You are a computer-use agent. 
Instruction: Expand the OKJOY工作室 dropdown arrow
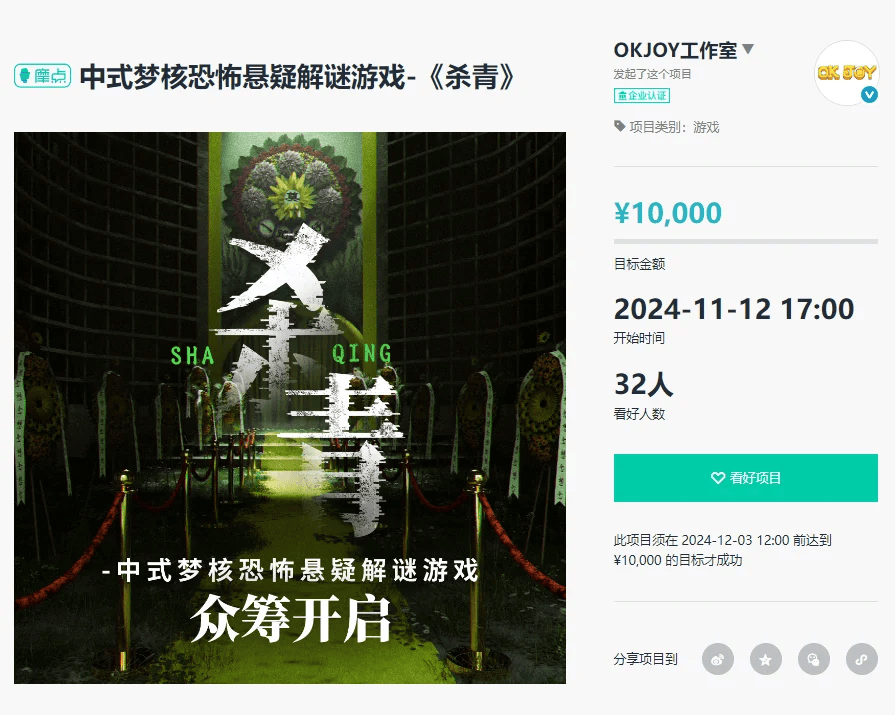click(748, 49)
